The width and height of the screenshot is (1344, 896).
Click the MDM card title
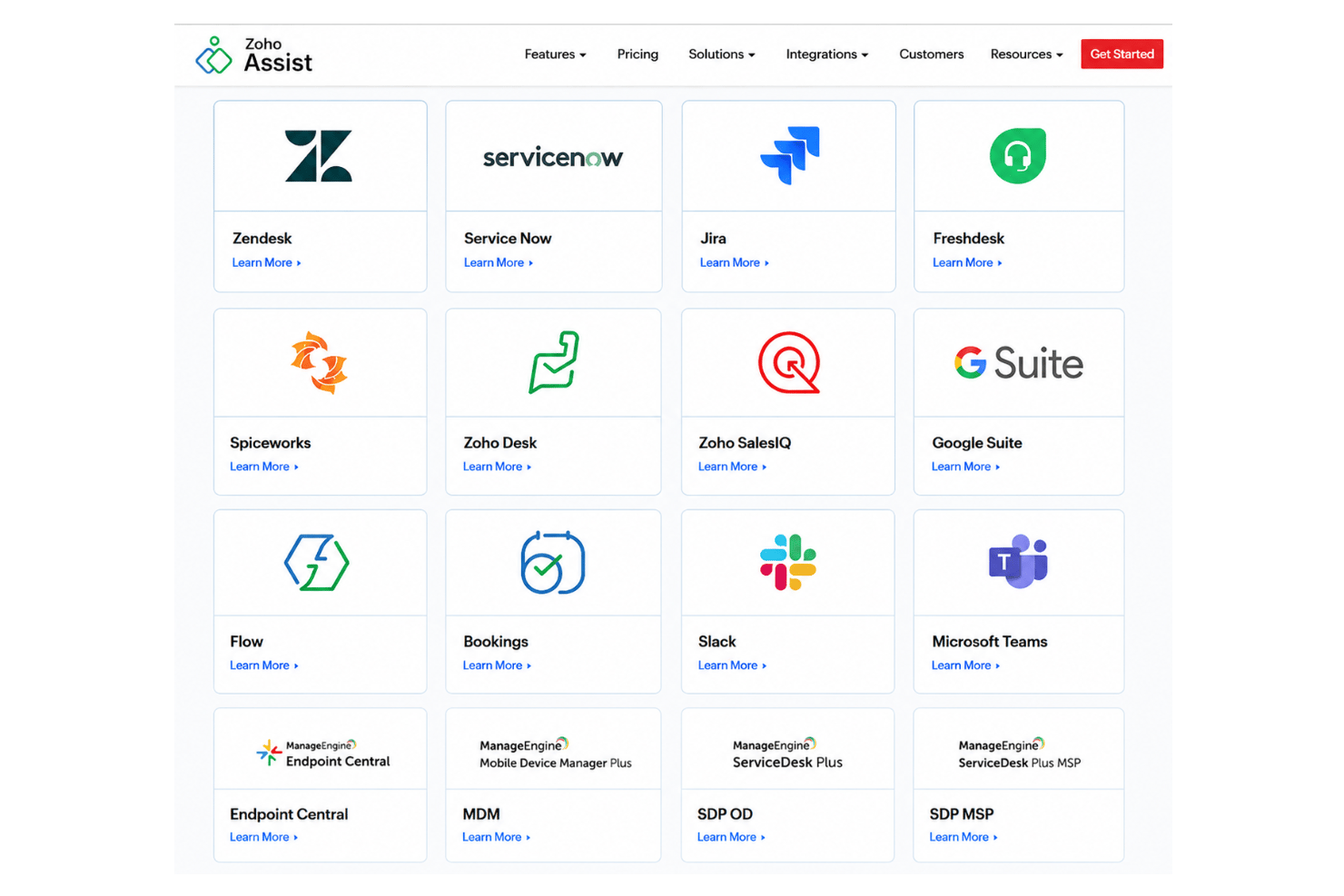(x=481, y=814)
